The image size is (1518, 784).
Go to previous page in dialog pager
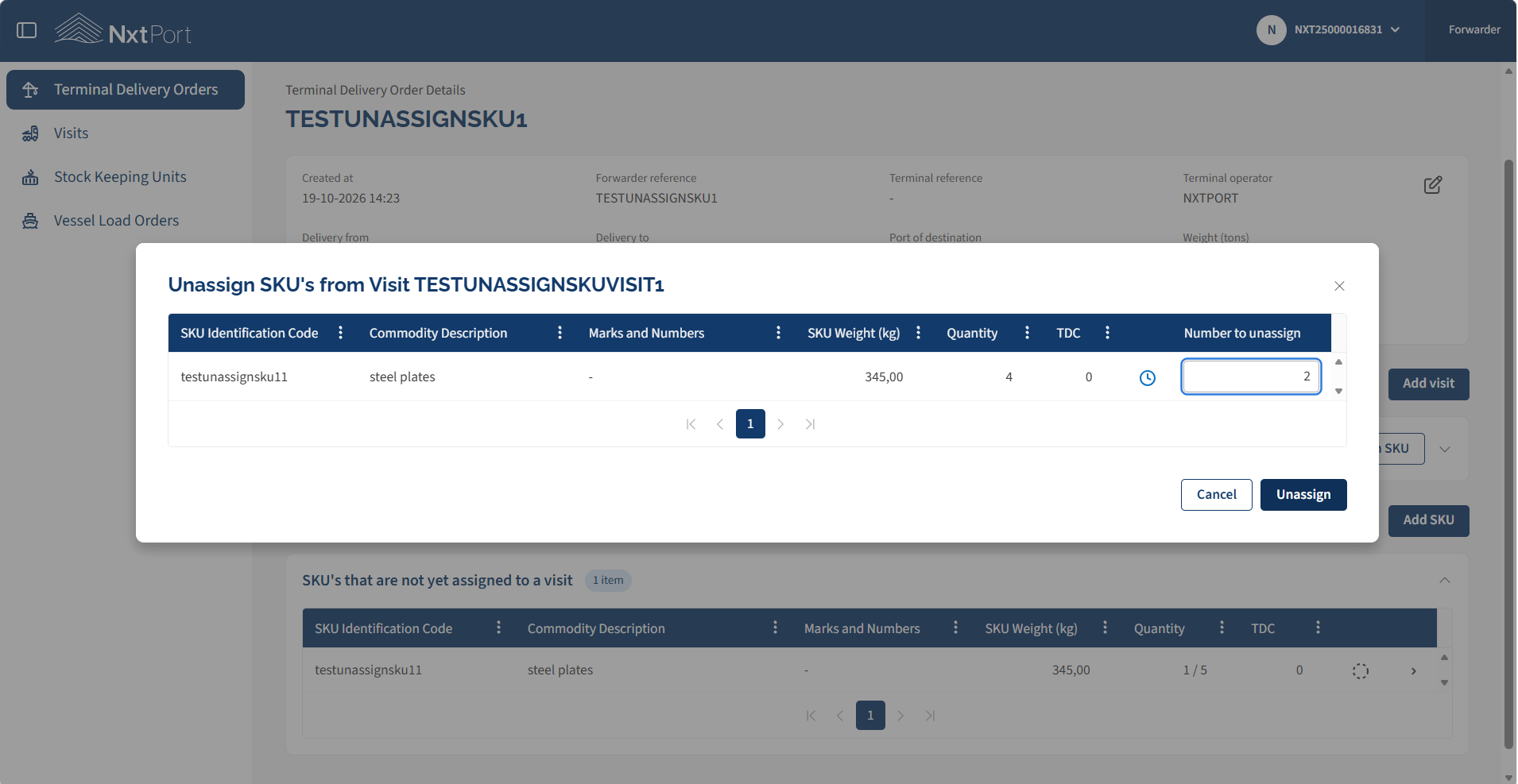click(x=720, y=424)
